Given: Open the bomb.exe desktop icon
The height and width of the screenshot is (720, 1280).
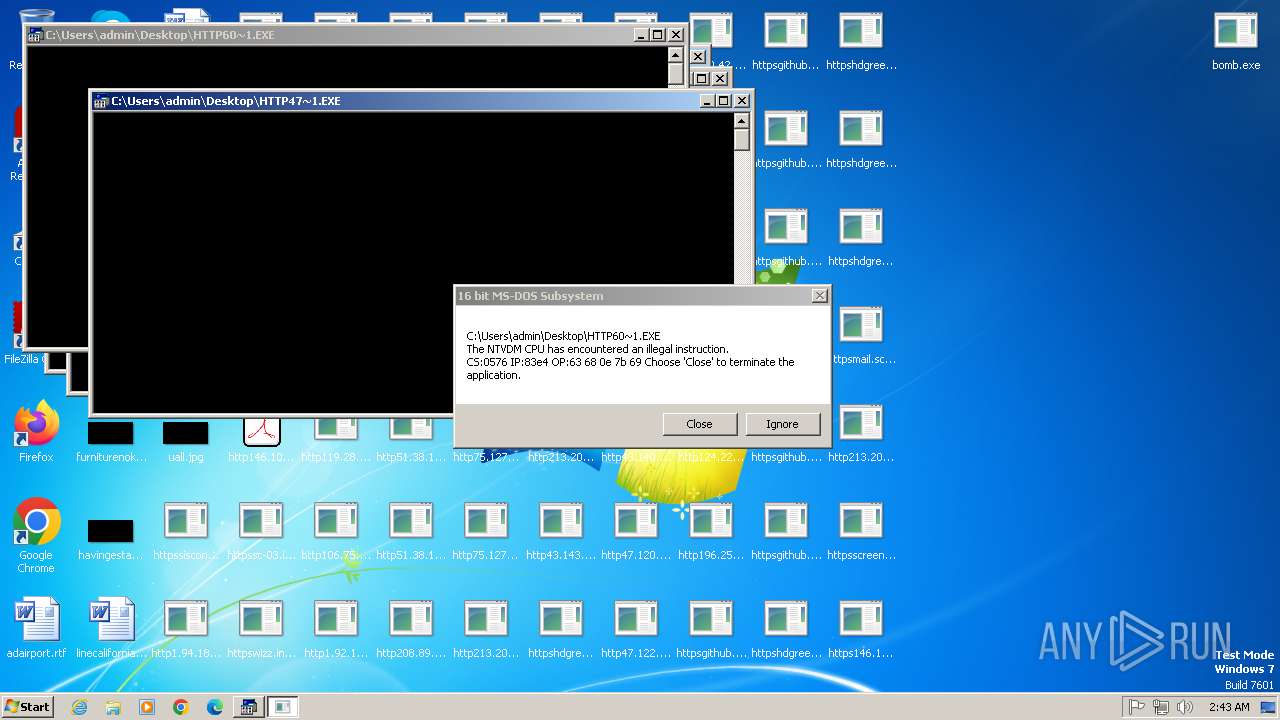Looking at the screenshot, I should click(1236, 41).
